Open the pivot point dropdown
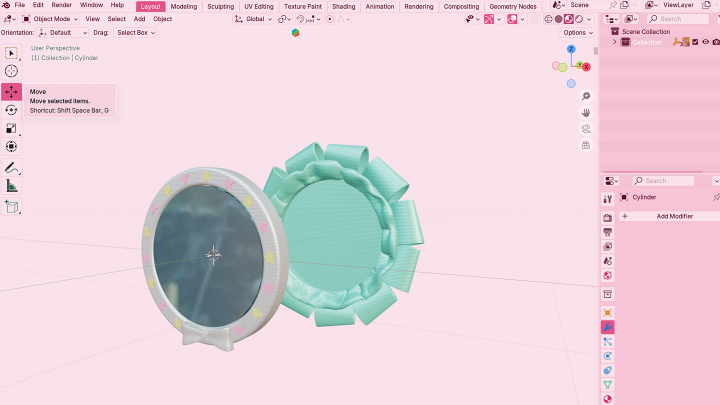 (x=284, y=19)
